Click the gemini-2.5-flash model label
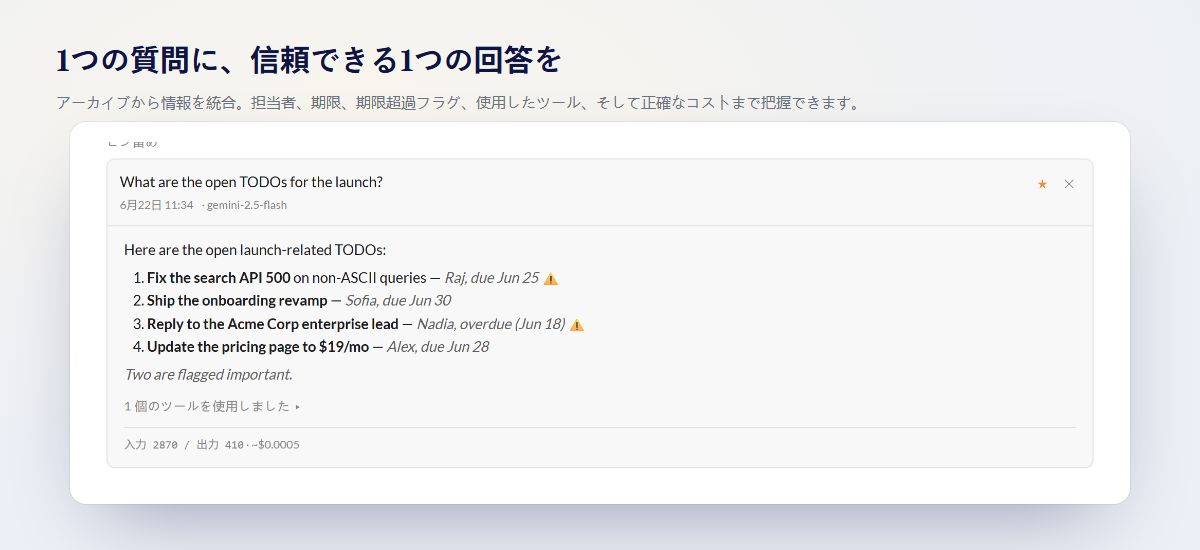 pos(247,205)
